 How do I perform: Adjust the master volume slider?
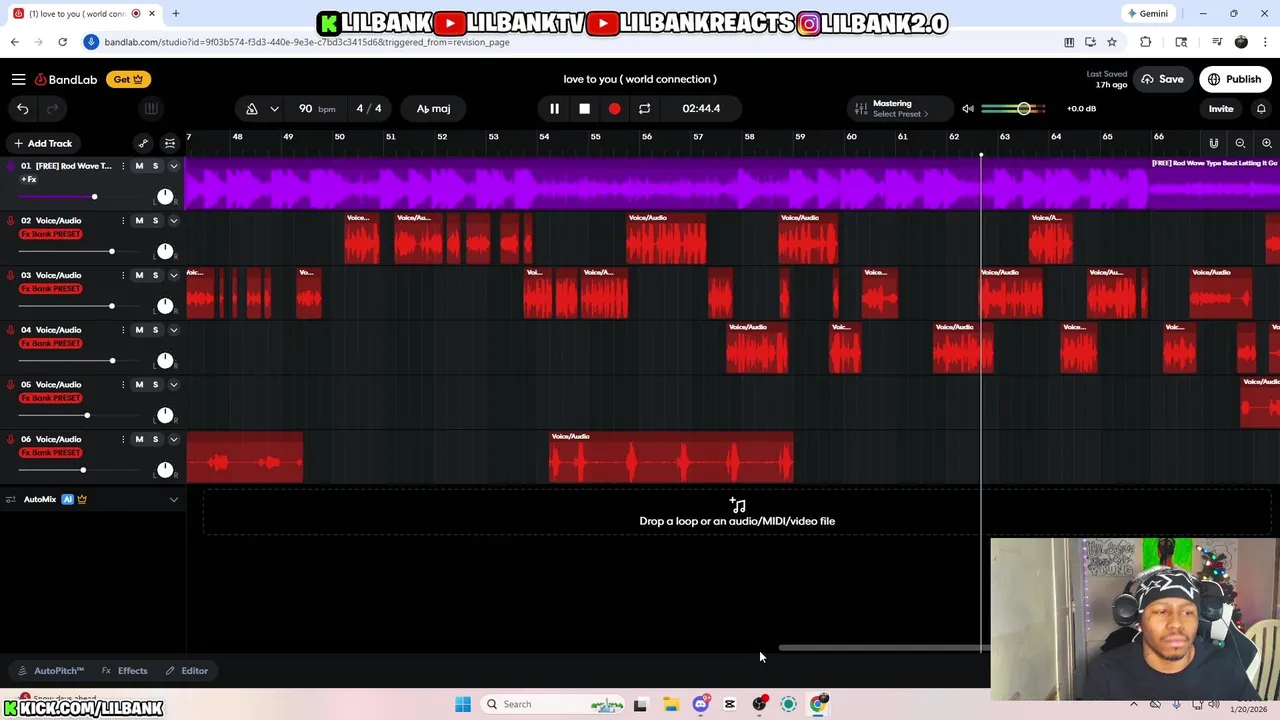coord(1014,108)
